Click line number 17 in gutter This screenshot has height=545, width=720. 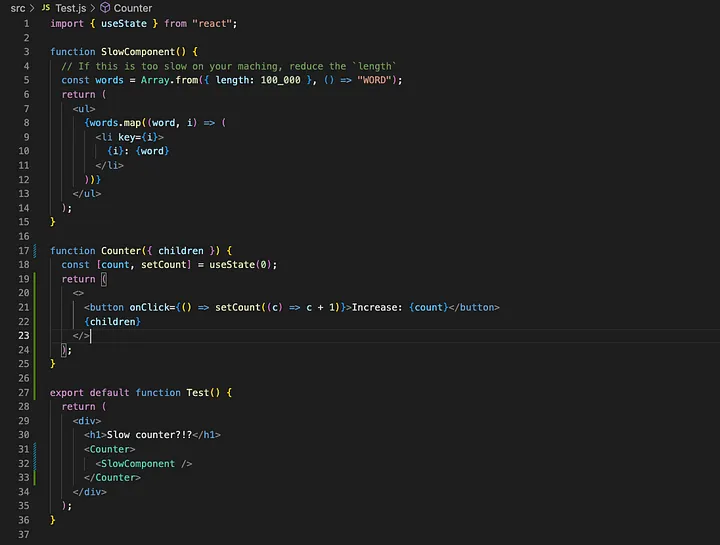click(x=23, y=251)
